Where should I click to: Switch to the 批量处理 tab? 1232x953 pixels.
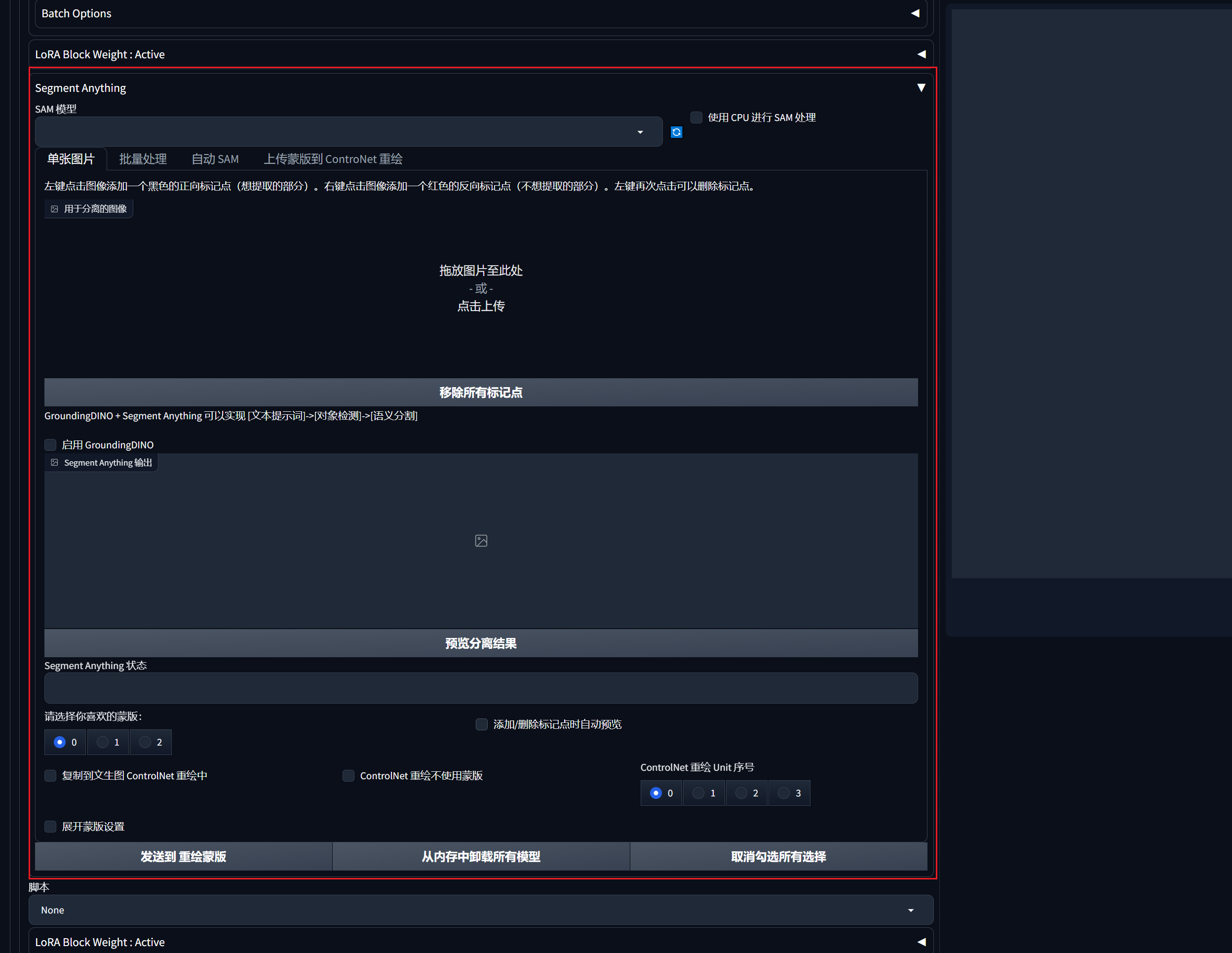(x=143, y=159)
